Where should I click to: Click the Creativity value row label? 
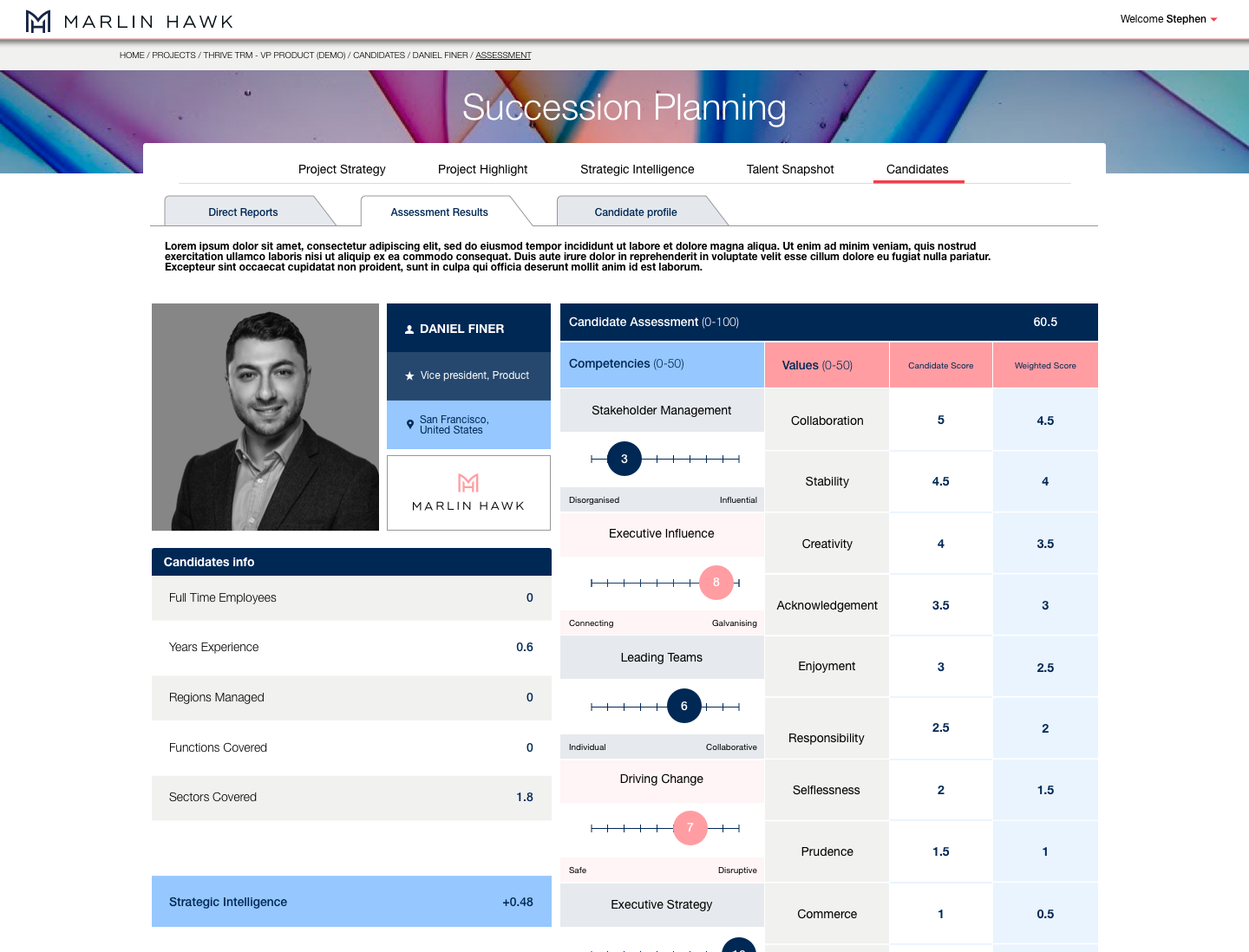click(827, 544)
